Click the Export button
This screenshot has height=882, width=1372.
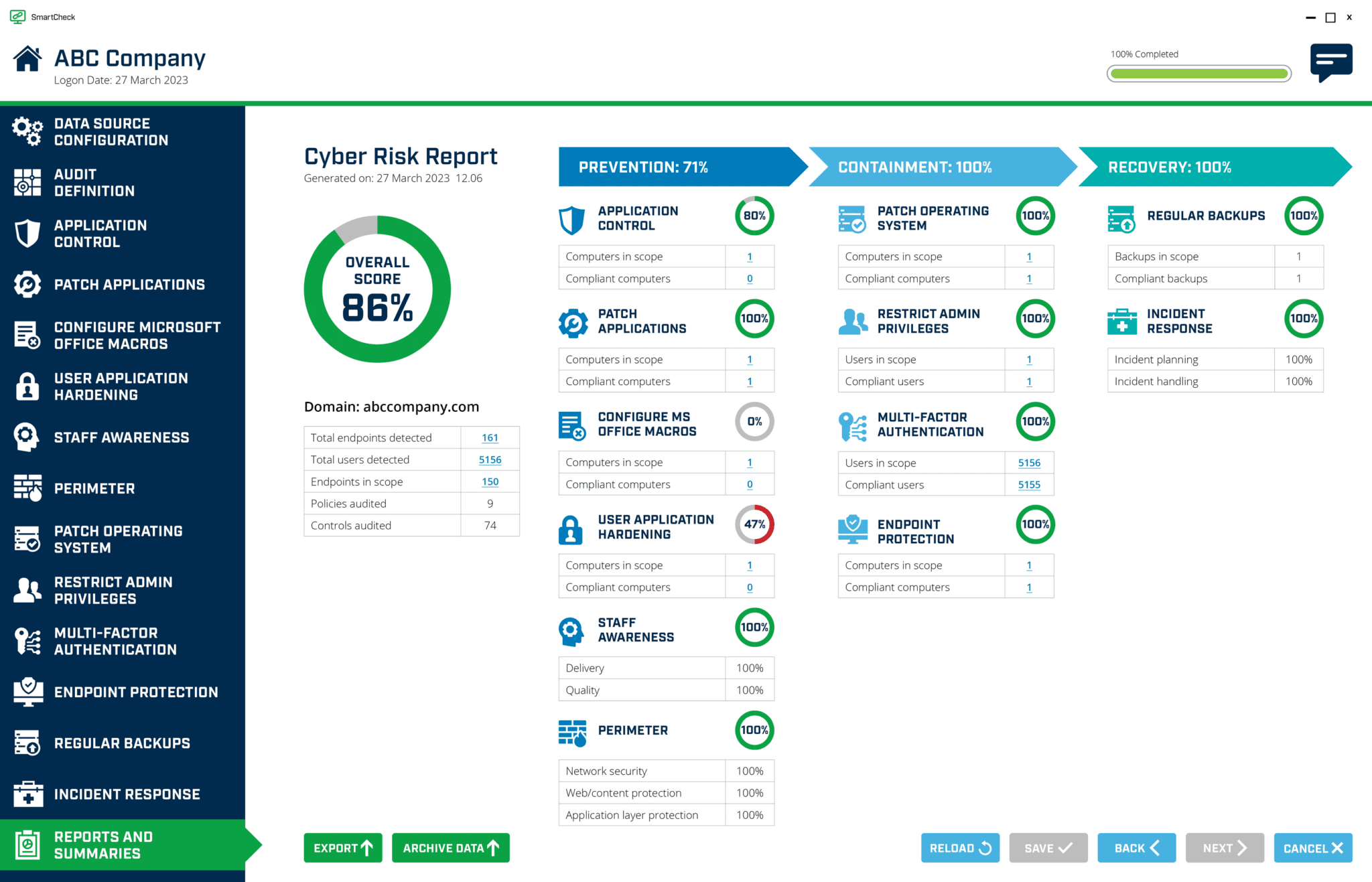[x=342, y=847]
